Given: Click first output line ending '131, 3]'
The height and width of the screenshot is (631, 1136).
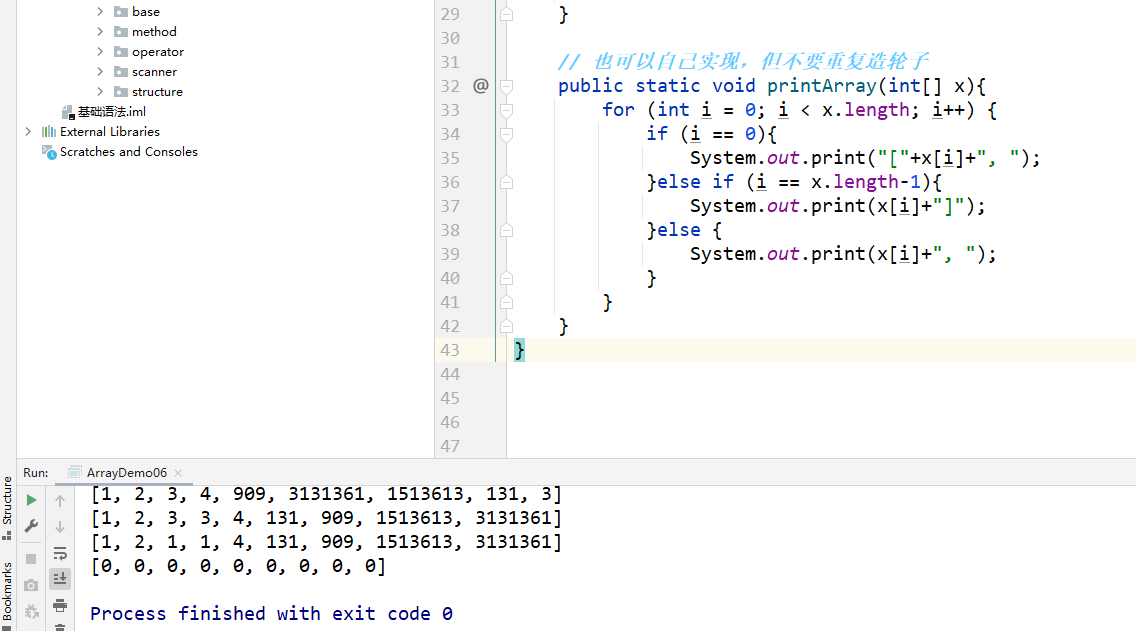Looking at the screenshot, I should [x=326, y=494].
